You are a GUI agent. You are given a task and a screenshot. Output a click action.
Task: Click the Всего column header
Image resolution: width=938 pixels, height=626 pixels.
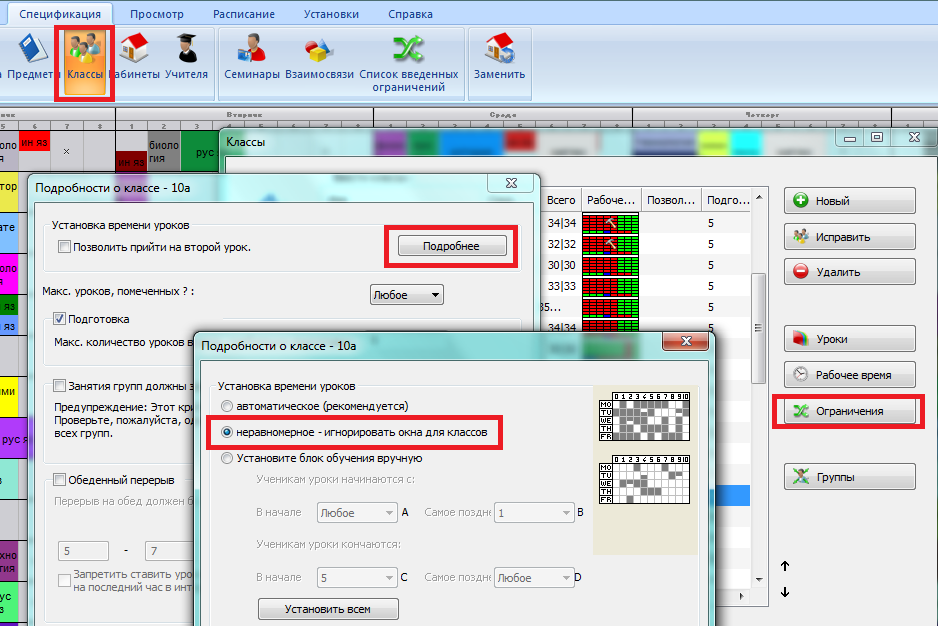(562, 200)
